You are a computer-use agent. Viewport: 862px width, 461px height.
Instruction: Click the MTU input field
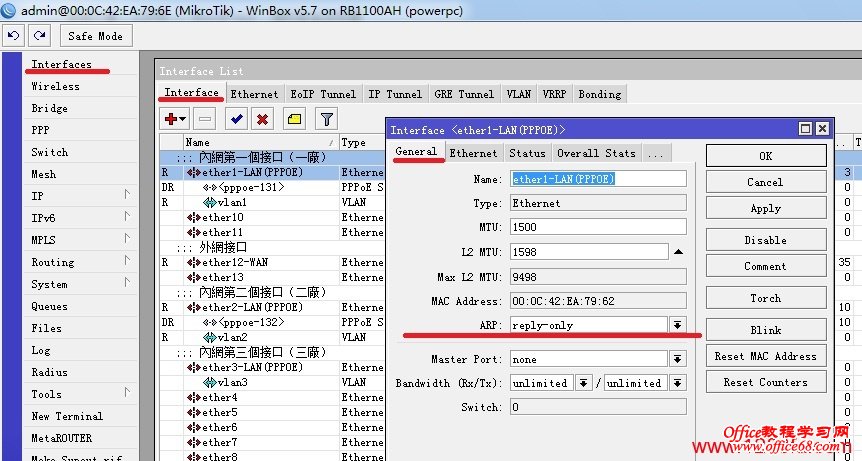pos(598,226)
